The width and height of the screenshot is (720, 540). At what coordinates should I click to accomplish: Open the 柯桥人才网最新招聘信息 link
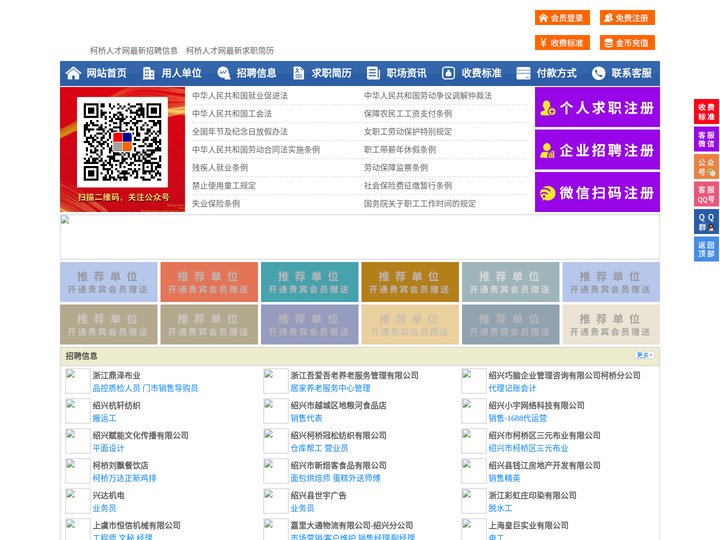coord(134,51)
